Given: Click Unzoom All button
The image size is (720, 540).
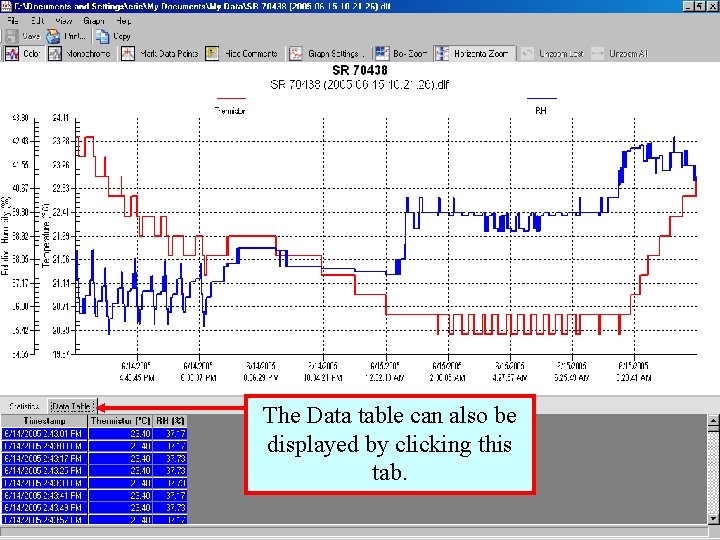Looking at the screenshot, I should [620, 54].
